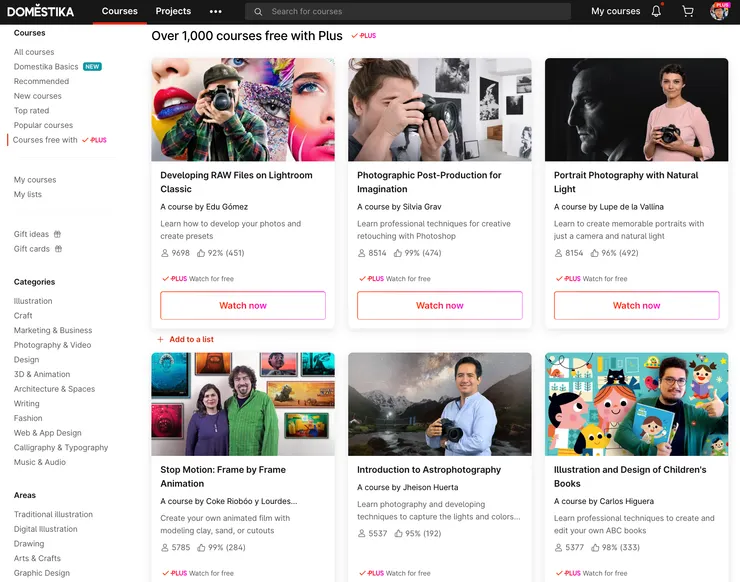
Task: Click the students icon showing 5377
Action: click(x=558, y=548)
